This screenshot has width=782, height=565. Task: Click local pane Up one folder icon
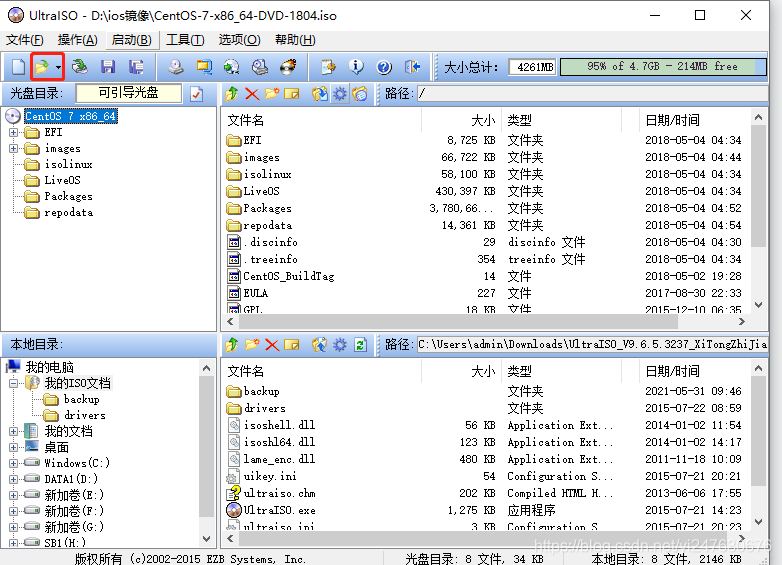click(x=231, y=345)
